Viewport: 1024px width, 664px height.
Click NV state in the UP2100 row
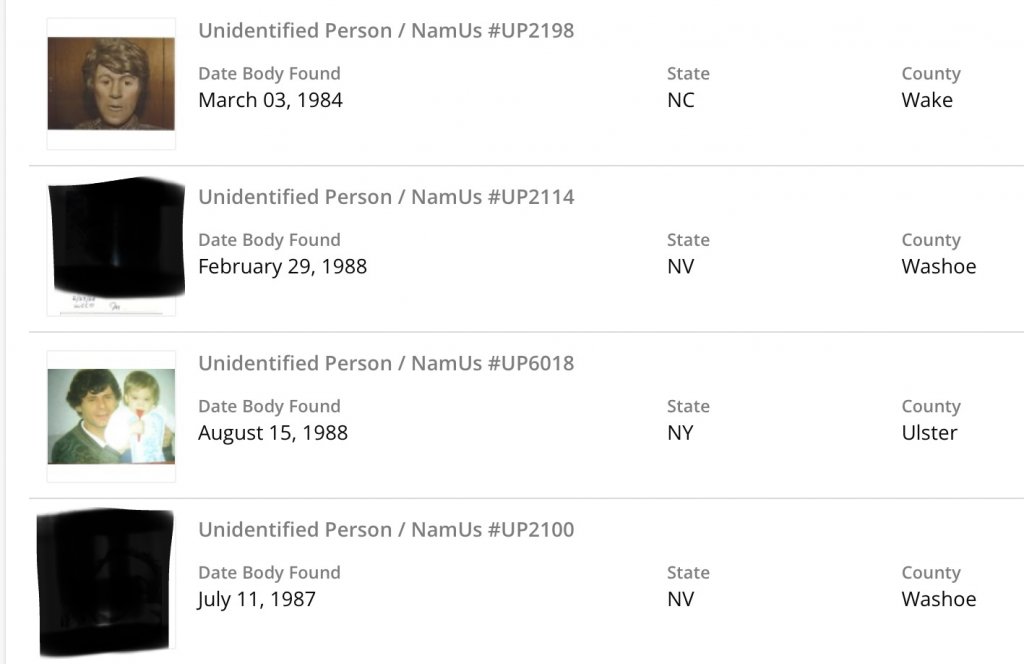(680, 599)
